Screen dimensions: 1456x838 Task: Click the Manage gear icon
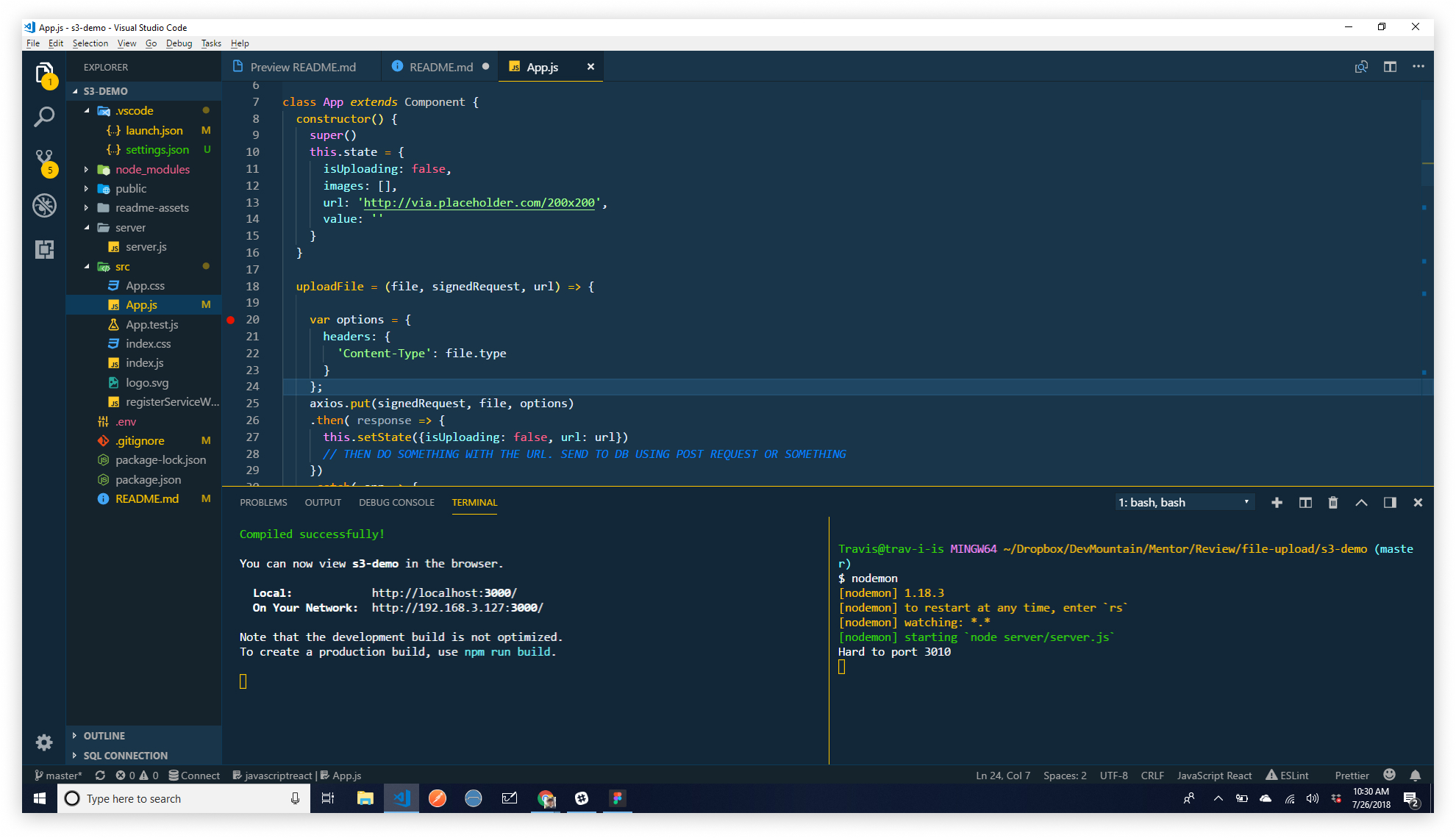(x=44, y=742)
